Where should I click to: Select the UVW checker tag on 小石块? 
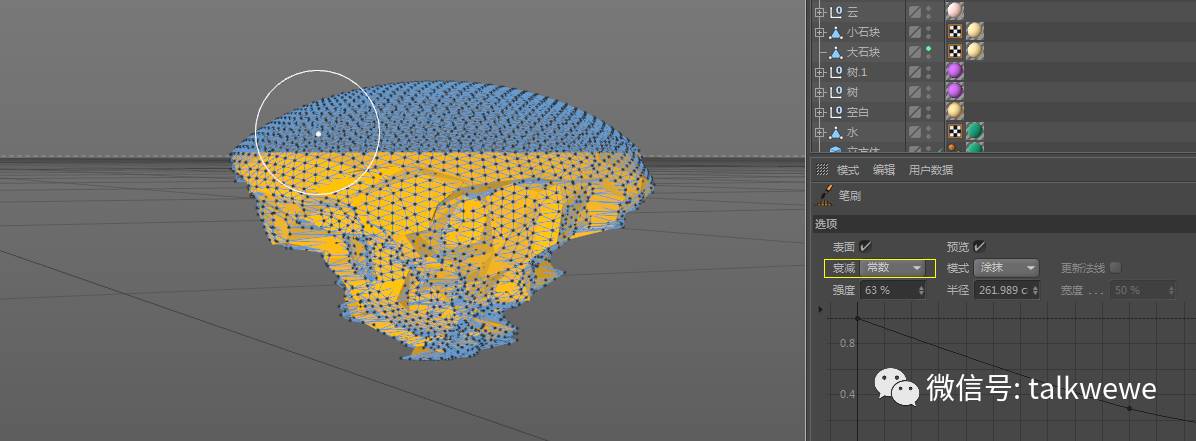[x=954, y=31]
